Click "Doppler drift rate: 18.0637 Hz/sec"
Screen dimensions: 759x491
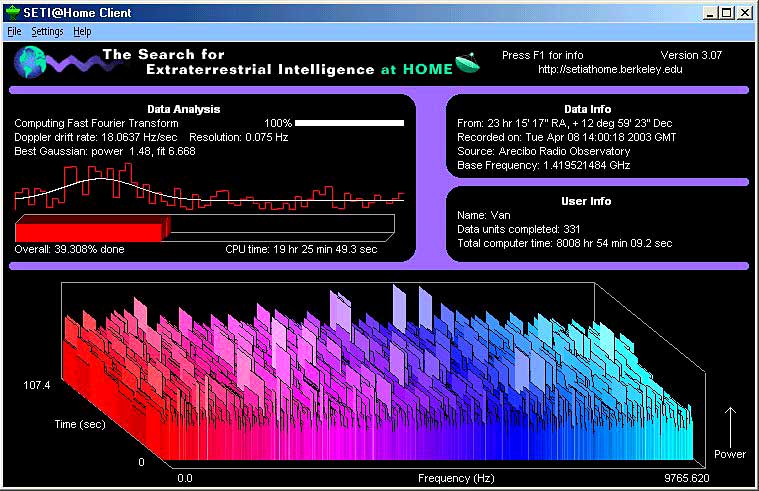coord(96,138)
